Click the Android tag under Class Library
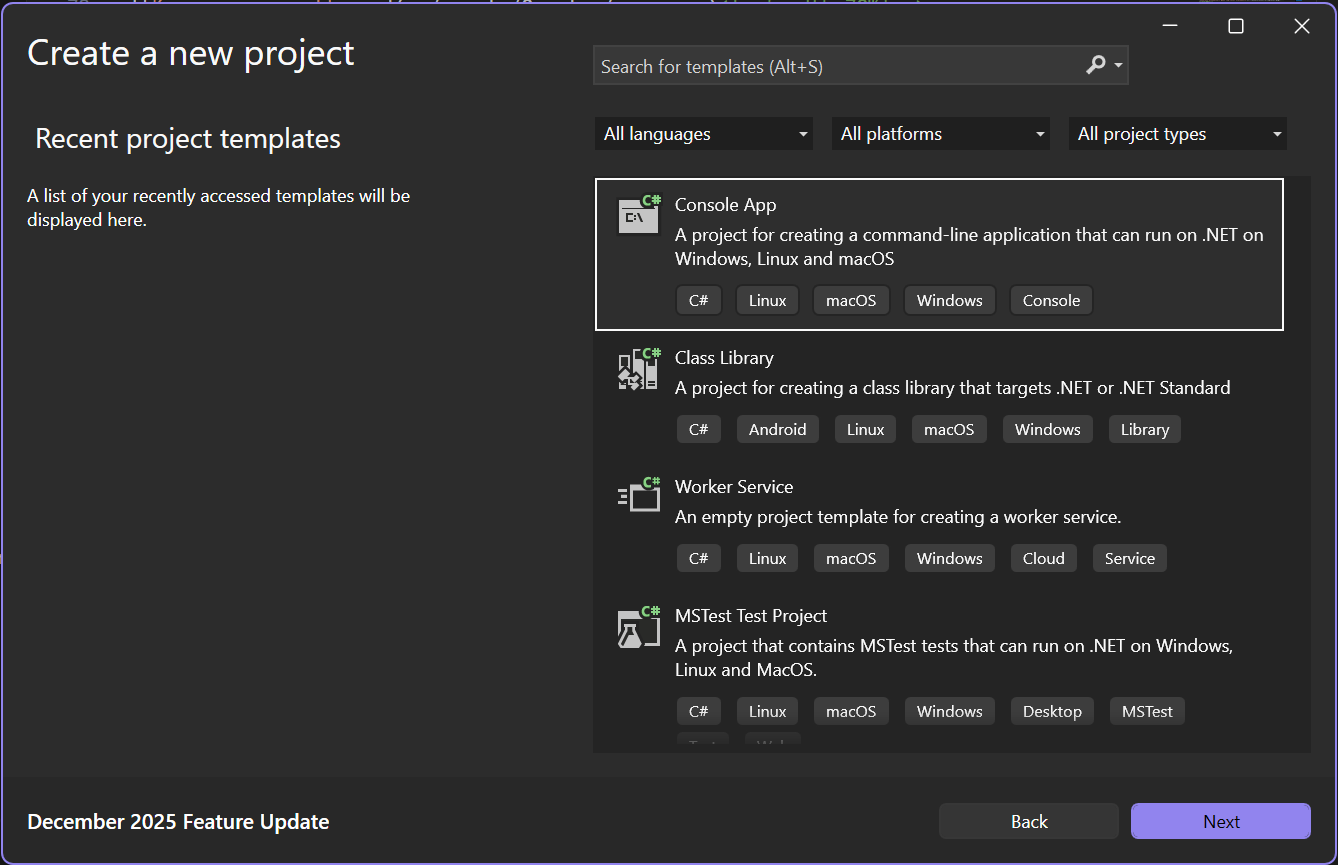 [x=778, y=429]
